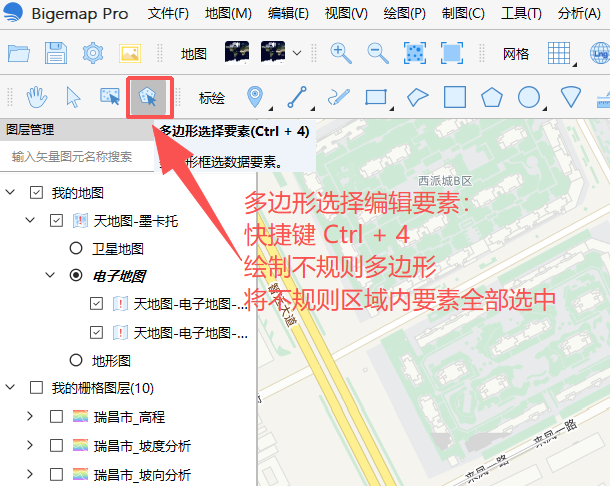The image size is (610, 486).
Task: Select the rectangle select features tool
Action: coord(110,96)
